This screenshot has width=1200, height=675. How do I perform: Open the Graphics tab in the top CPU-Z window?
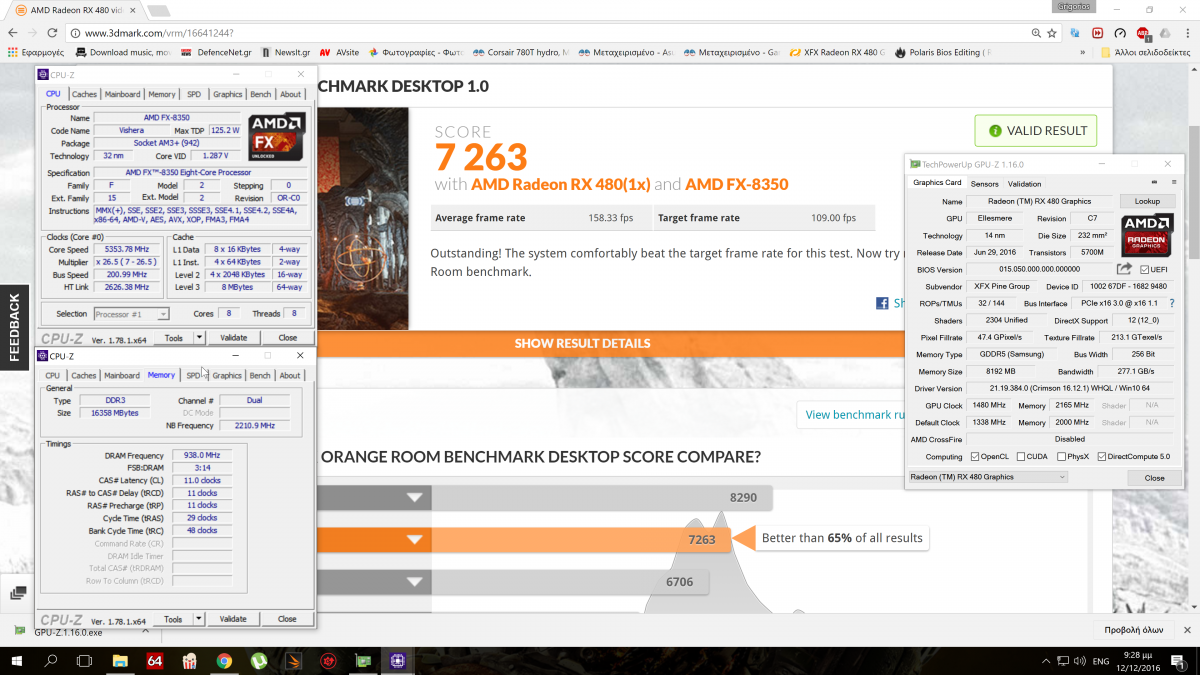click(x=227, y=94)
